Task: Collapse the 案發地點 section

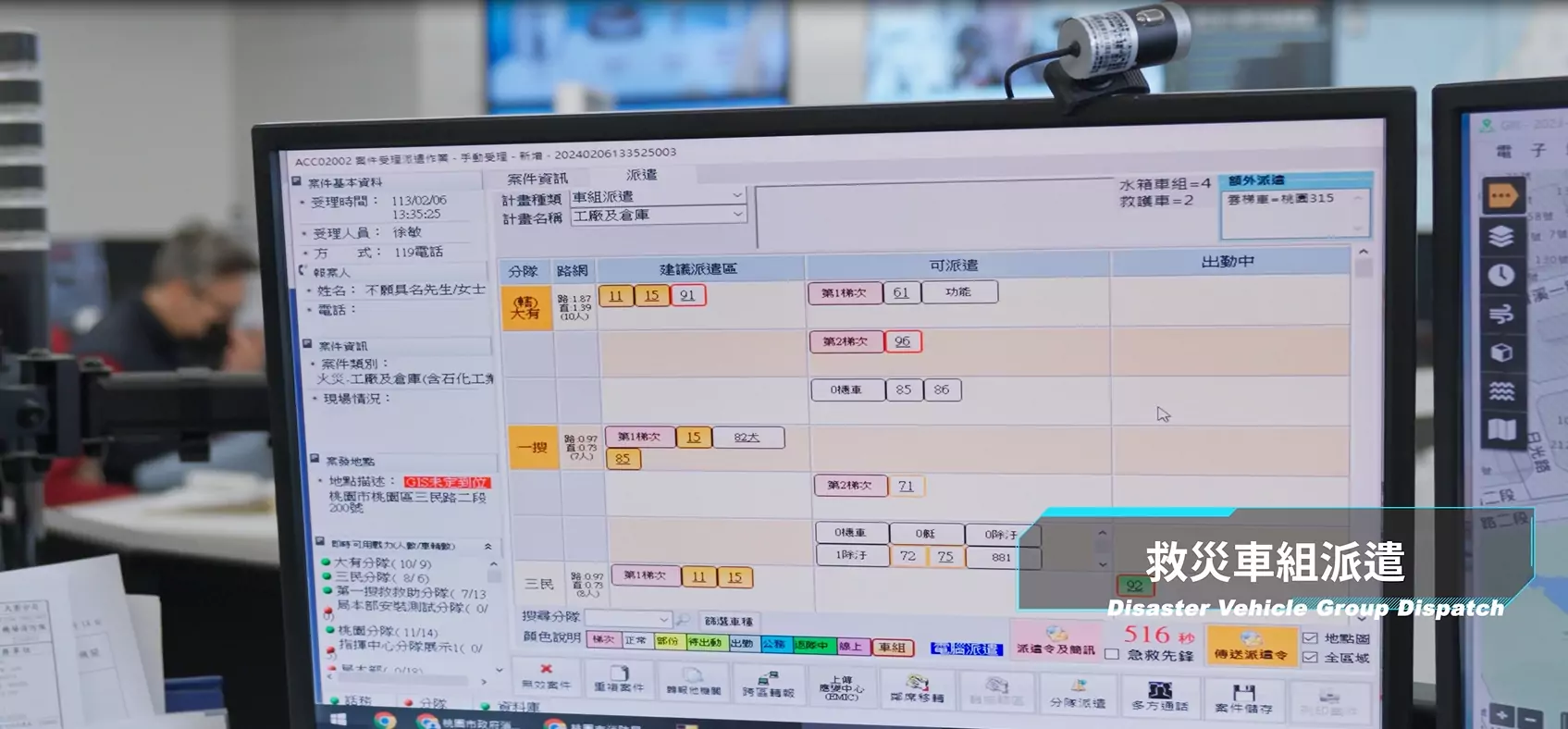Action: tap(315, 459)
